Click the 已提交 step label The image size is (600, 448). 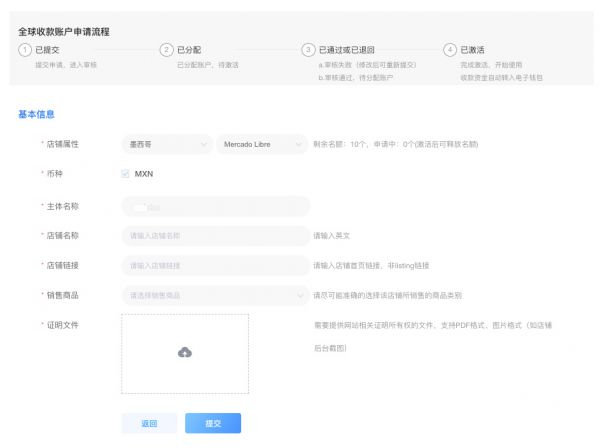(x=49, y=49)
